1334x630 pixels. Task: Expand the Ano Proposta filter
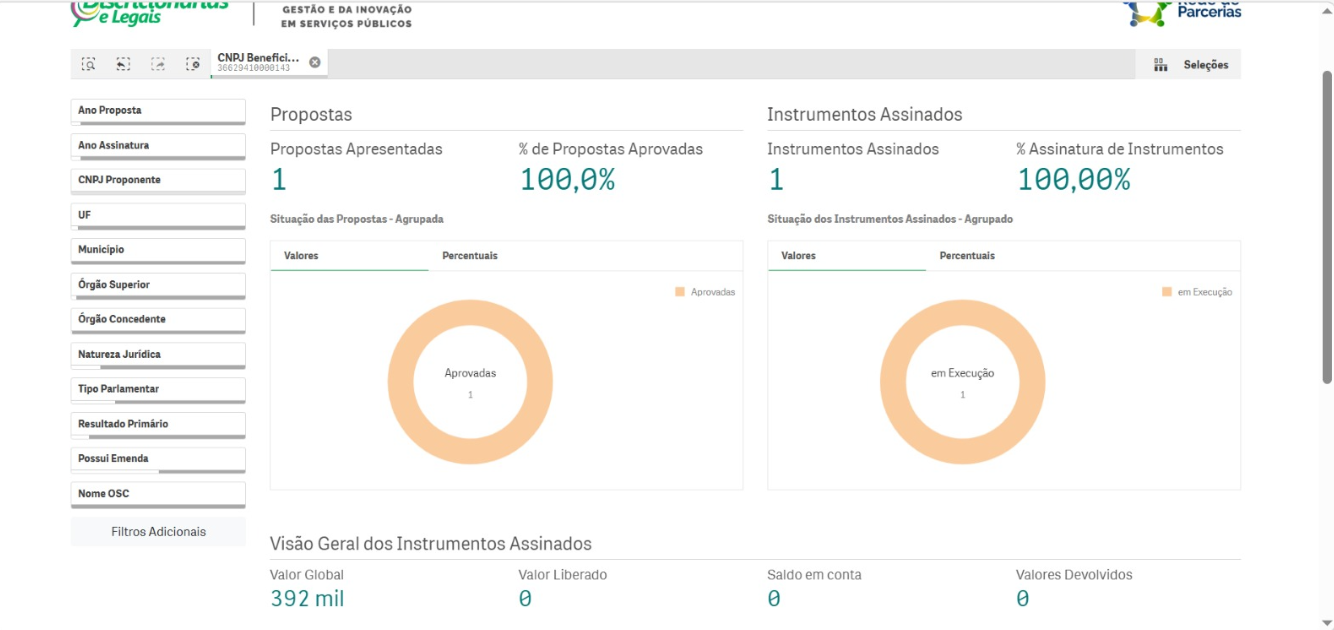(x=158, y=111)
